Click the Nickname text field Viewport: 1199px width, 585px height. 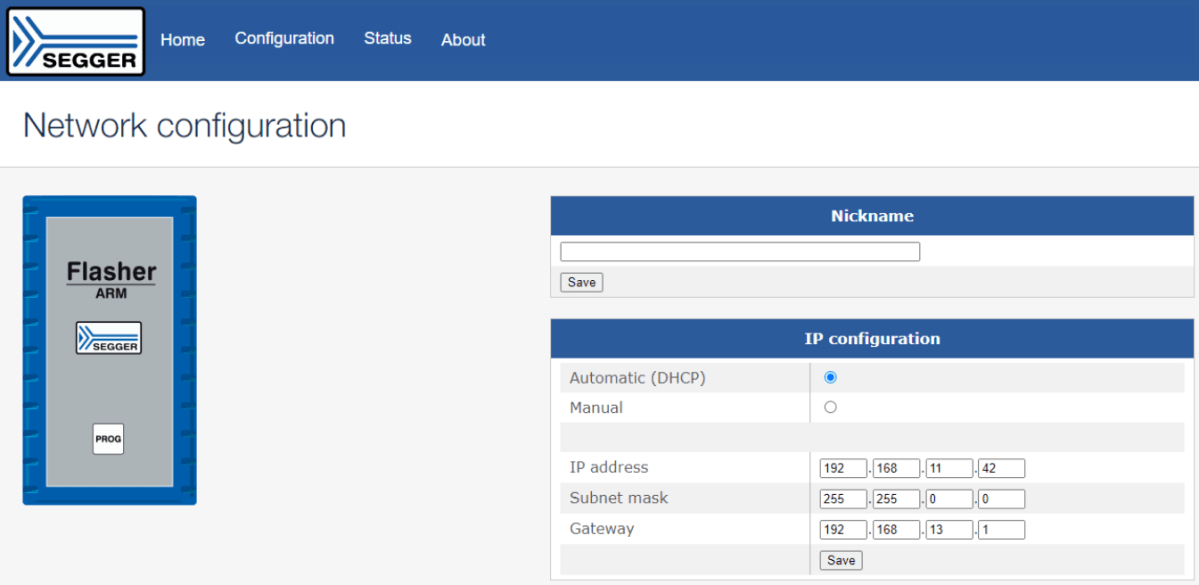point(739,252)
